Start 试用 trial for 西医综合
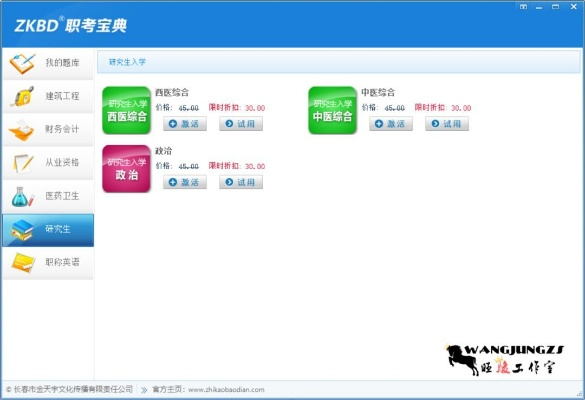585x400 pixels. click(241, 124)
